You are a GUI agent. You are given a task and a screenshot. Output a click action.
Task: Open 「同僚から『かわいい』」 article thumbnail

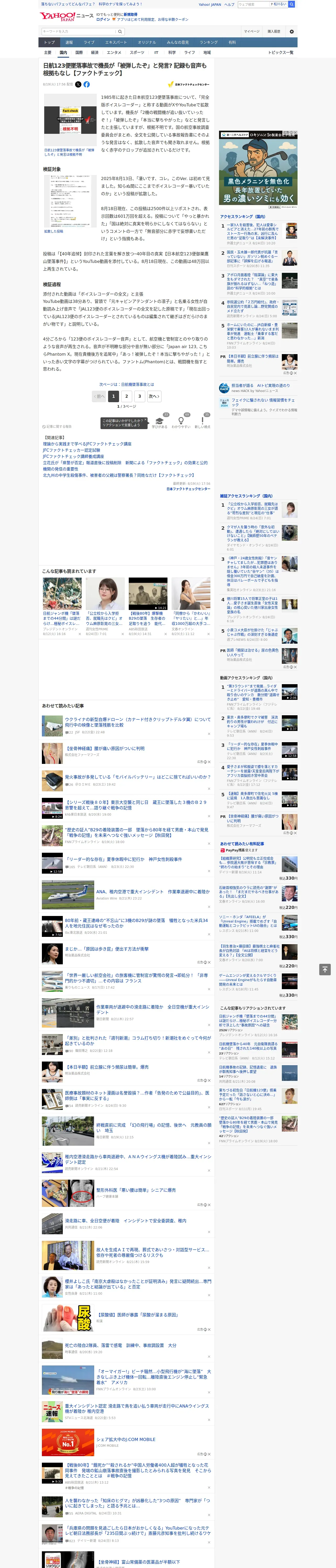point(191,593)
